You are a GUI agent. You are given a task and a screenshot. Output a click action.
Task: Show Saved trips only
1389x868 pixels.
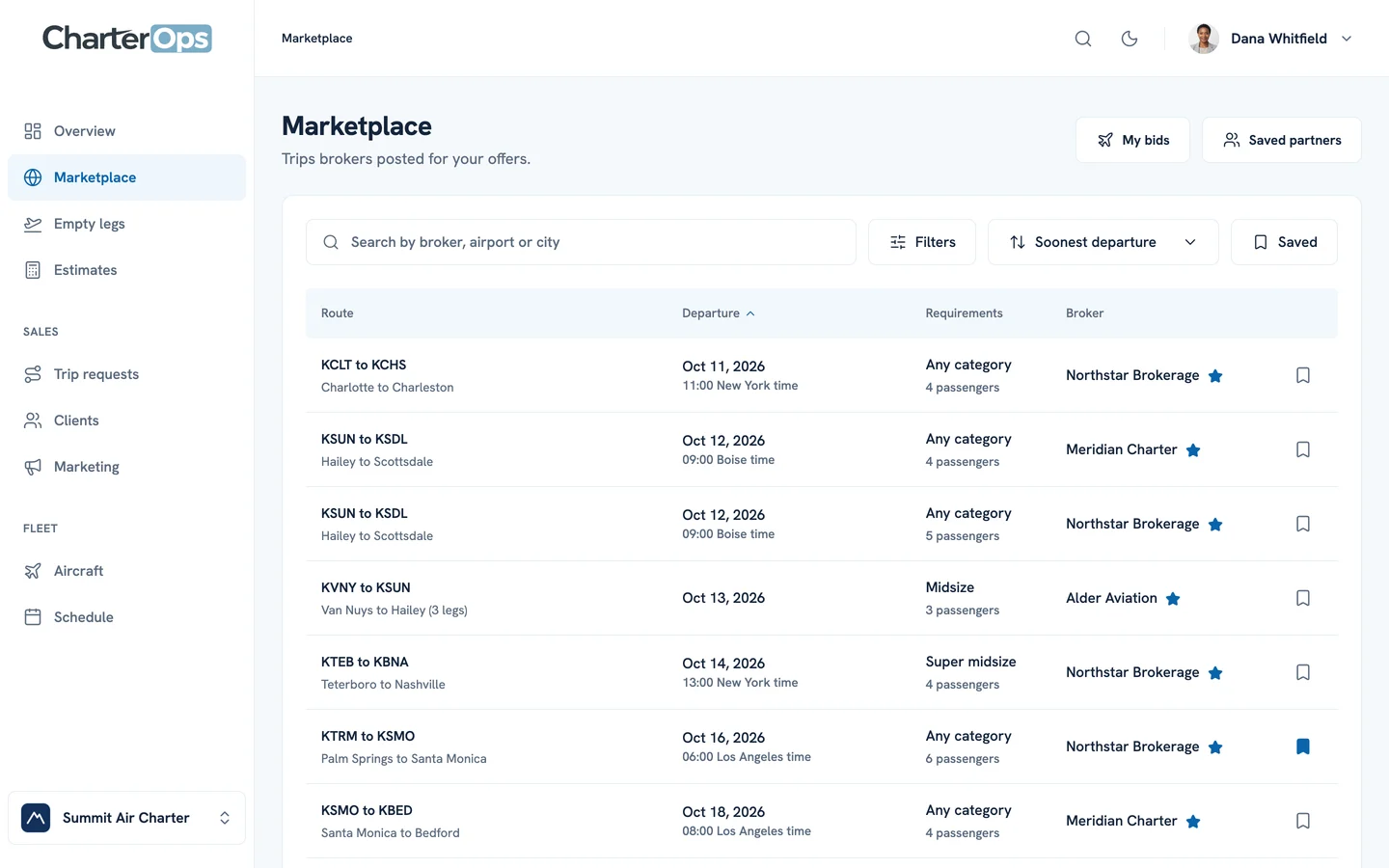pyautogui.click(x=1284, y=242)
